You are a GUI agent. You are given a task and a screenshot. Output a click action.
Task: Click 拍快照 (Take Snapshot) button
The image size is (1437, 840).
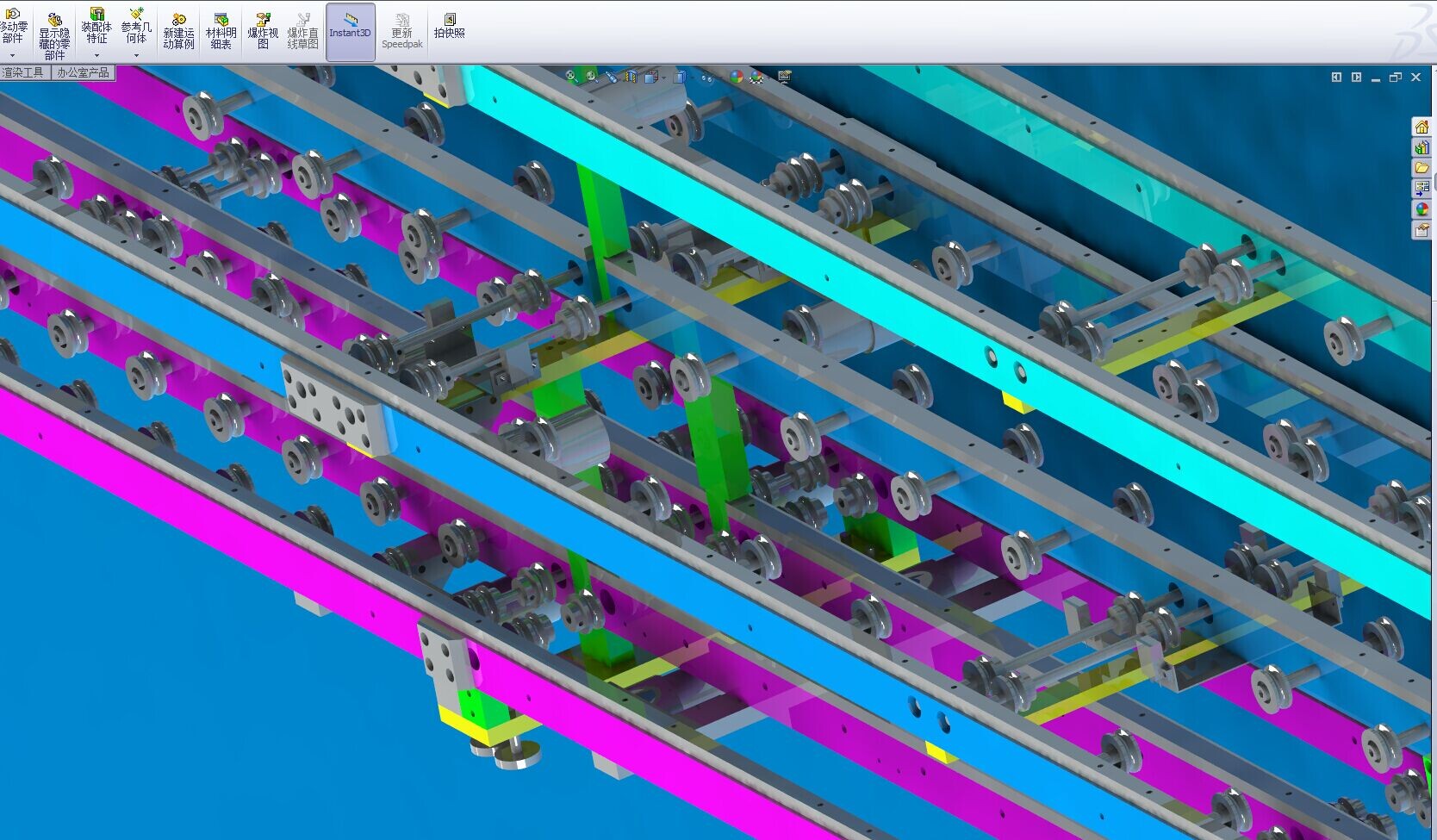pos(449,26)
